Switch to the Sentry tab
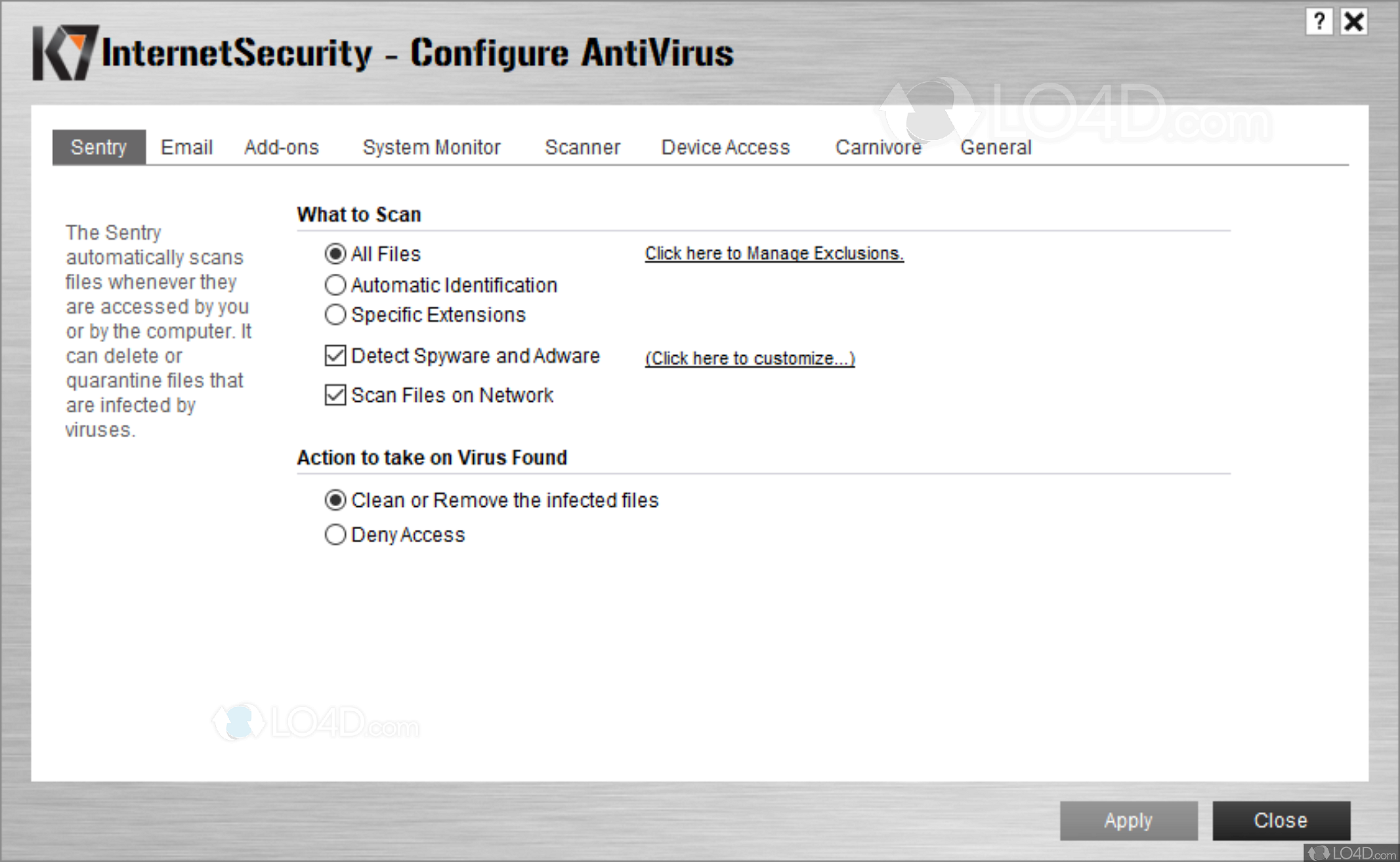This screenshot has width=1400, height=862. [x=98, y=146]
